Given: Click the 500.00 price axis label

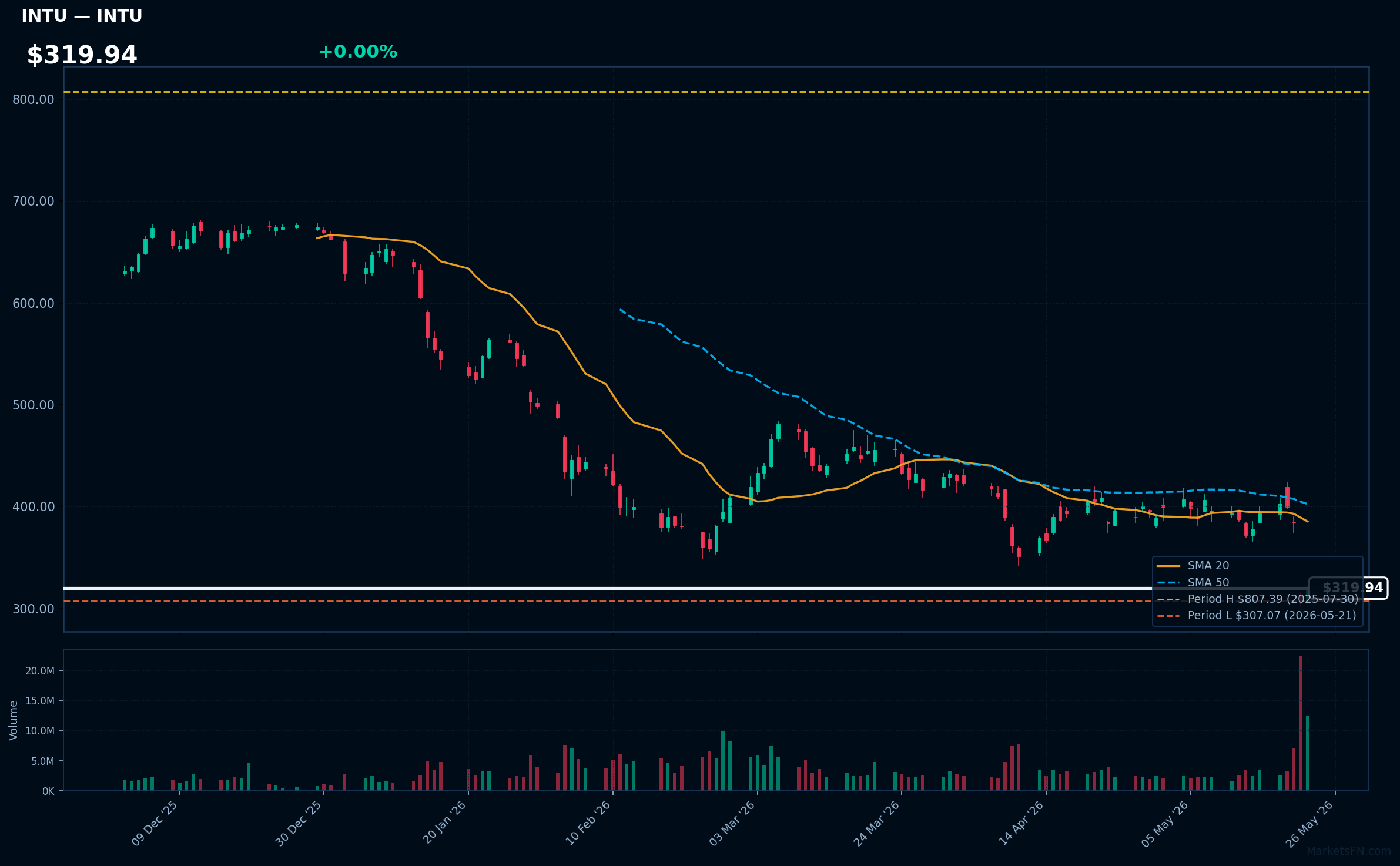Looking at the screenshot, I should pyautogui.click(x=34, y=405).
